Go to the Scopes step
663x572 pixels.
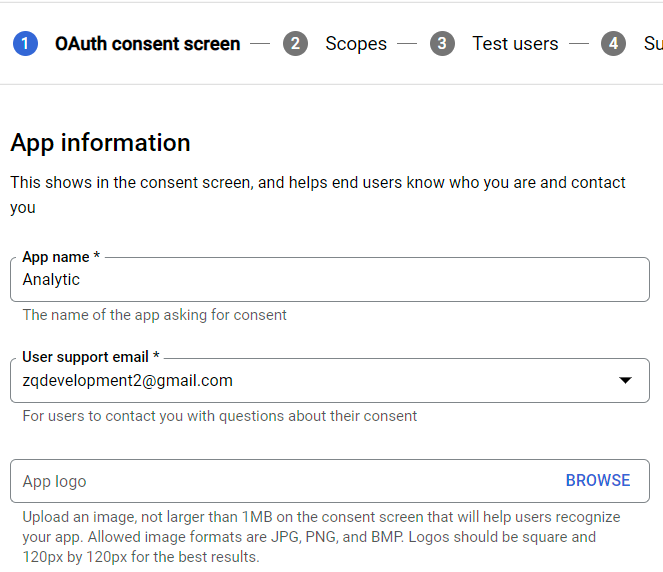click(356, 44)
